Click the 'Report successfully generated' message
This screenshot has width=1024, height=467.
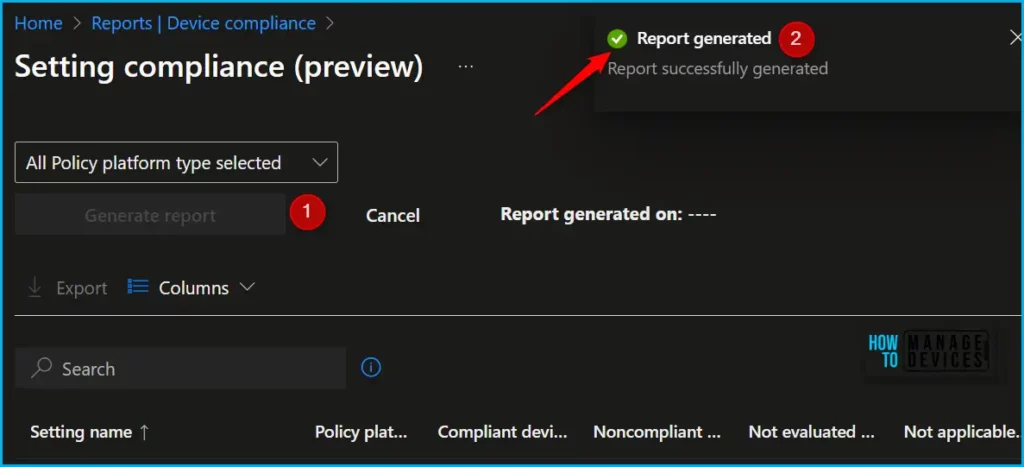tap(718, 68)
